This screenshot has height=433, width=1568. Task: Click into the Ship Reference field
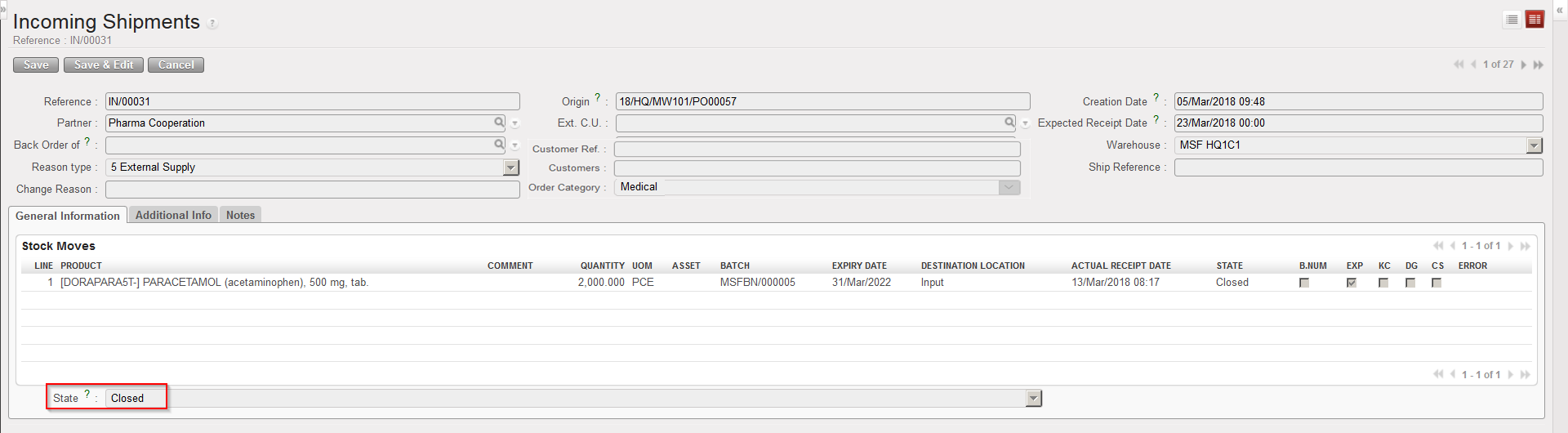pyautogui.click(x=1358, y=167)
